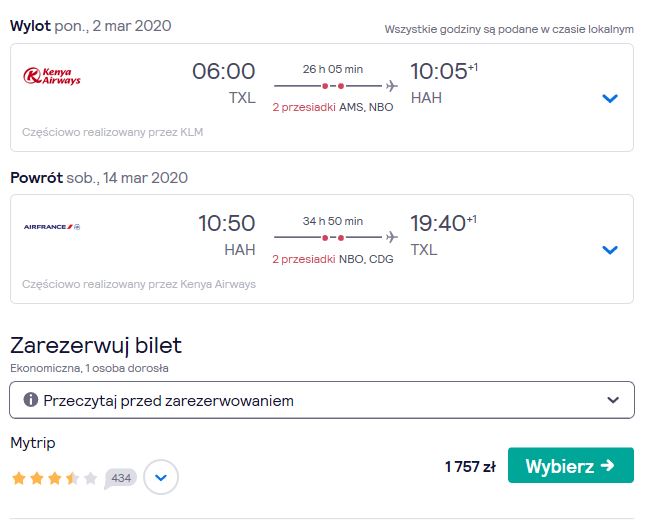Click the 1 757 zł price

pos(470,466)
